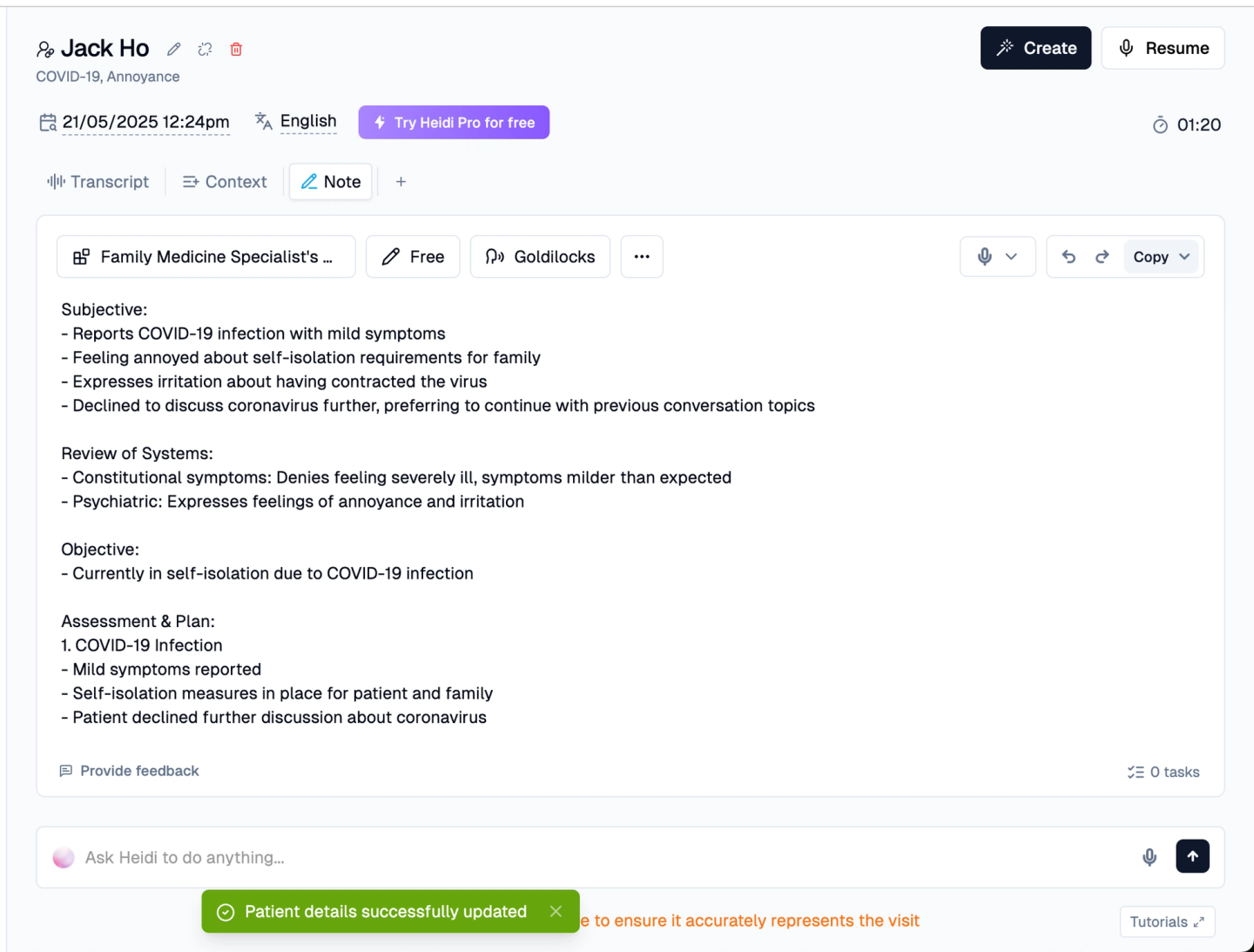Switch to the Context tab
This screenshot has width=1254, height=952.
(x=225, y=182)
